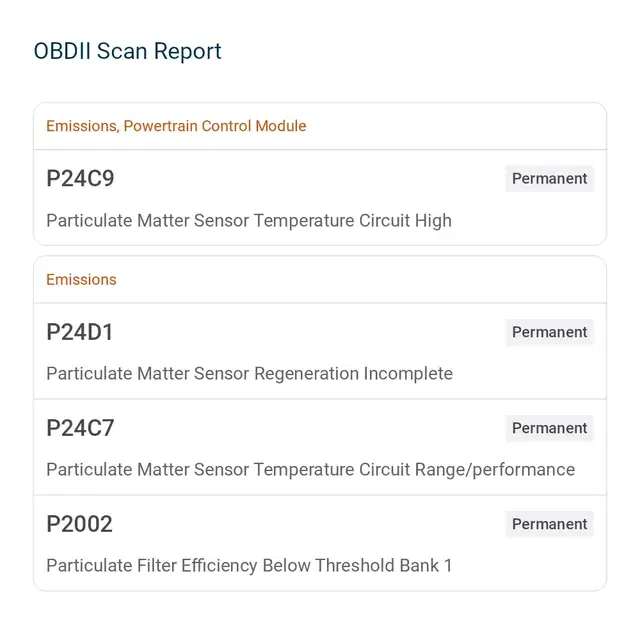Screen dimensions: 640x640
Task: Select the Temperature Circuit Range/performance description
Action: pos(311,470)
